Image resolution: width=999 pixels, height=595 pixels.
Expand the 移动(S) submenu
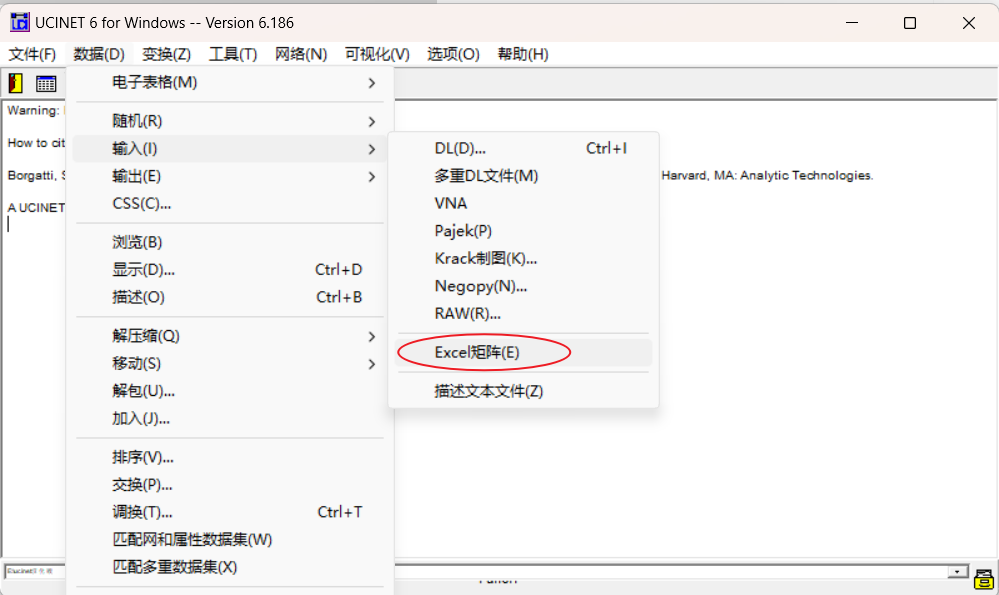click(230, 363)
